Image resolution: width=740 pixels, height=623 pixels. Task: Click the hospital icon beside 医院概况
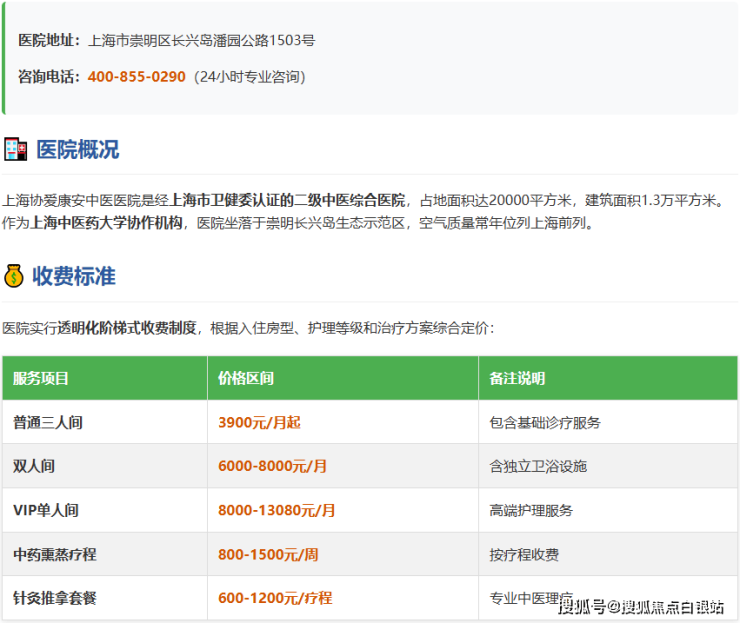[x=15, y=150]
